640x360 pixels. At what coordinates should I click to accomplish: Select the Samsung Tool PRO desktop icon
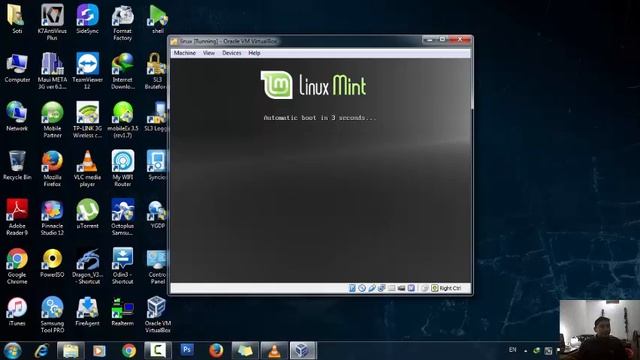pos(52,314)
